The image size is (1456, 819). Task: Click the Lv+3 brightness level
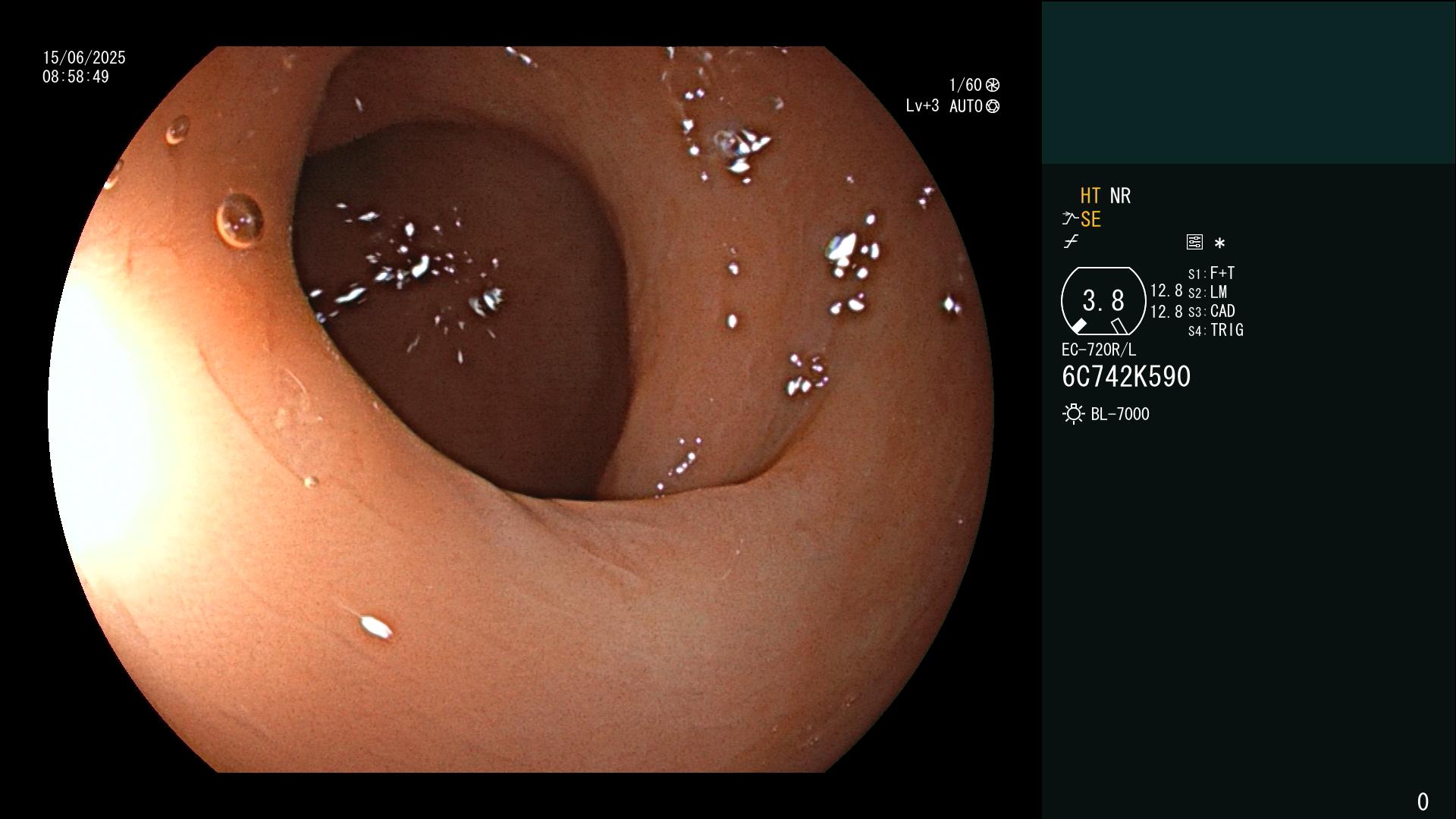pyautogui.click(x=922, y=106)
